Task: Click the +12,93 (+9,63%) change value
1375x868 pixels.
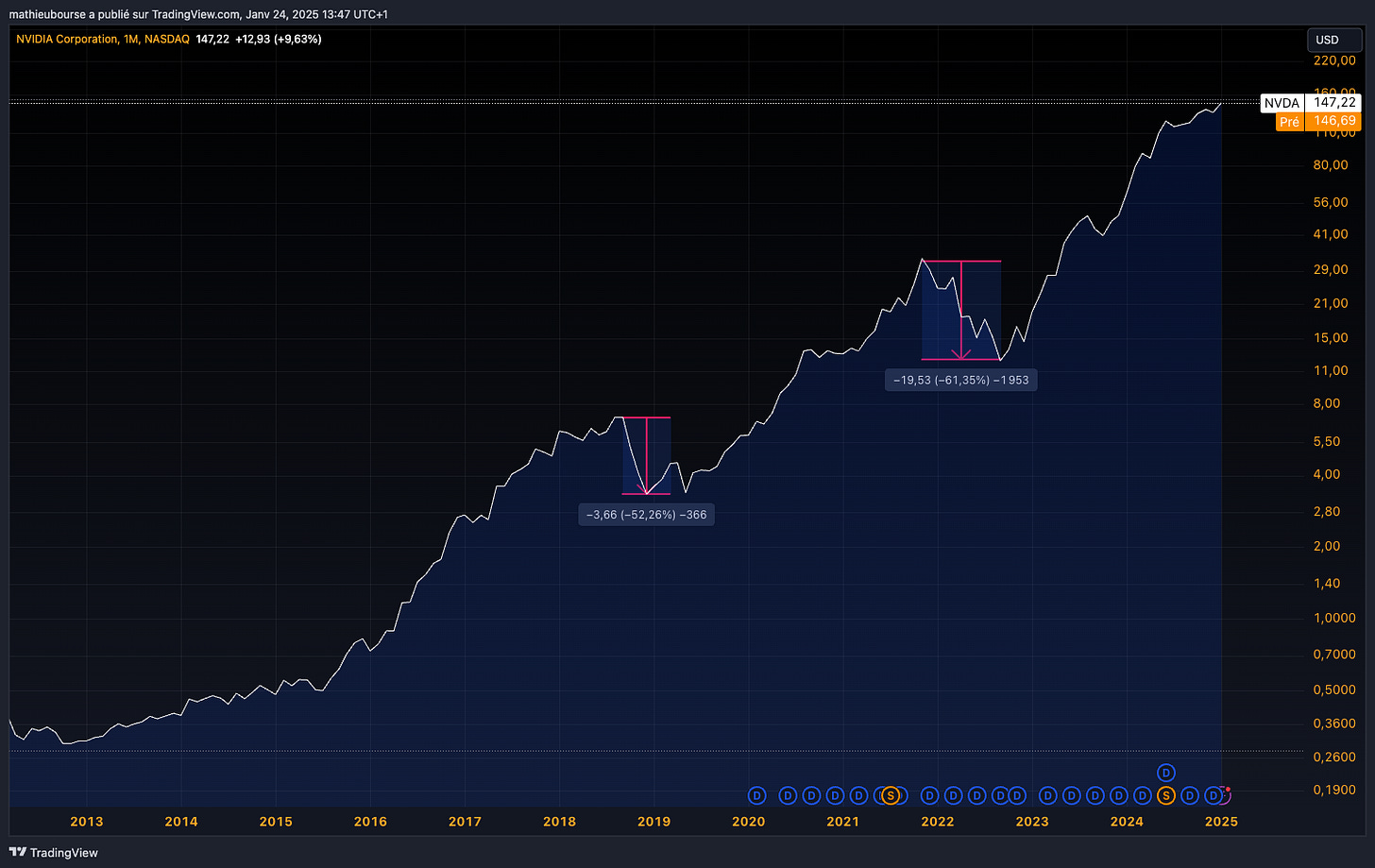Action: (x=278, y=39)
